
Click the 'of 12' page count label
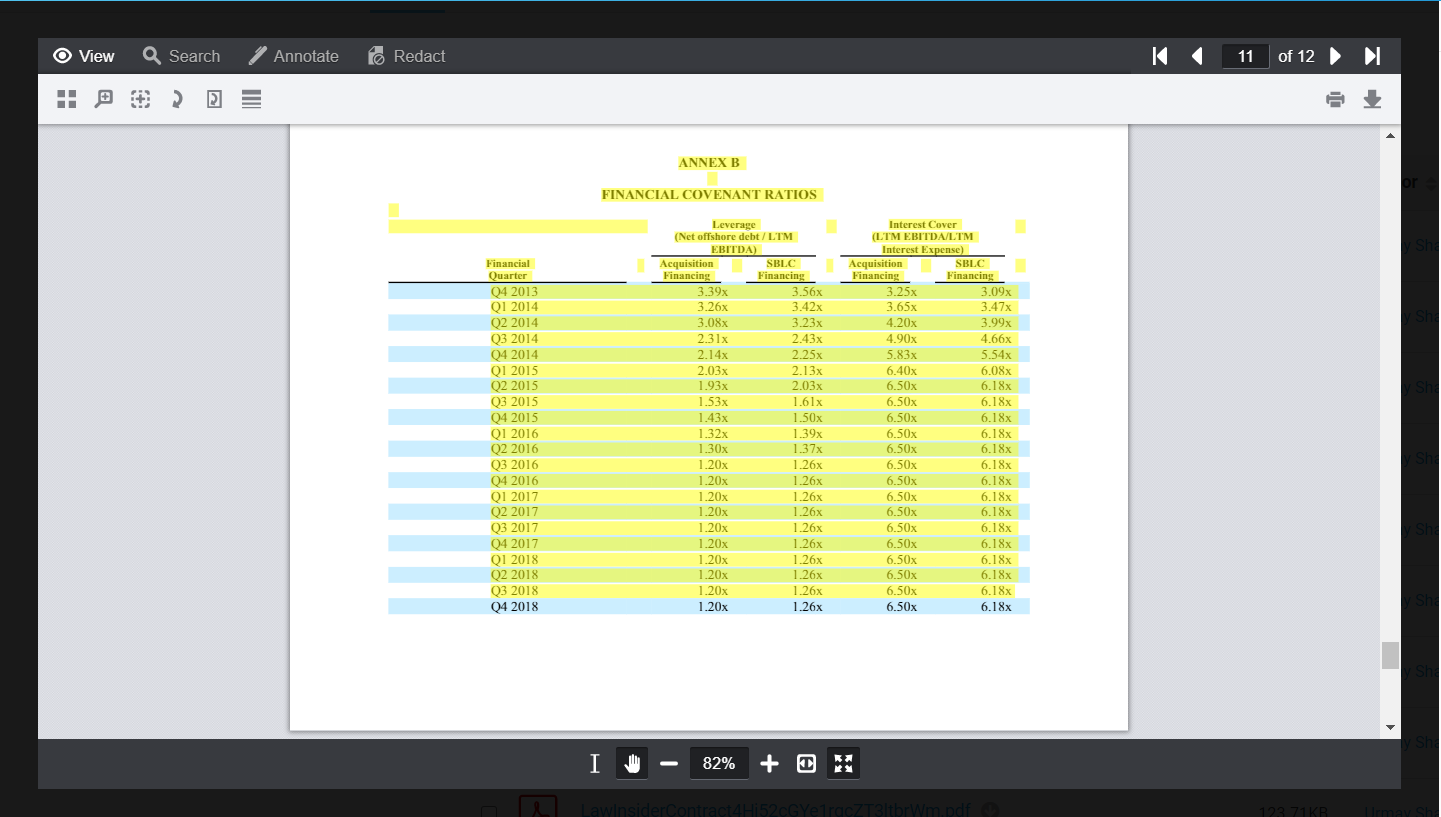[1296, 56]
